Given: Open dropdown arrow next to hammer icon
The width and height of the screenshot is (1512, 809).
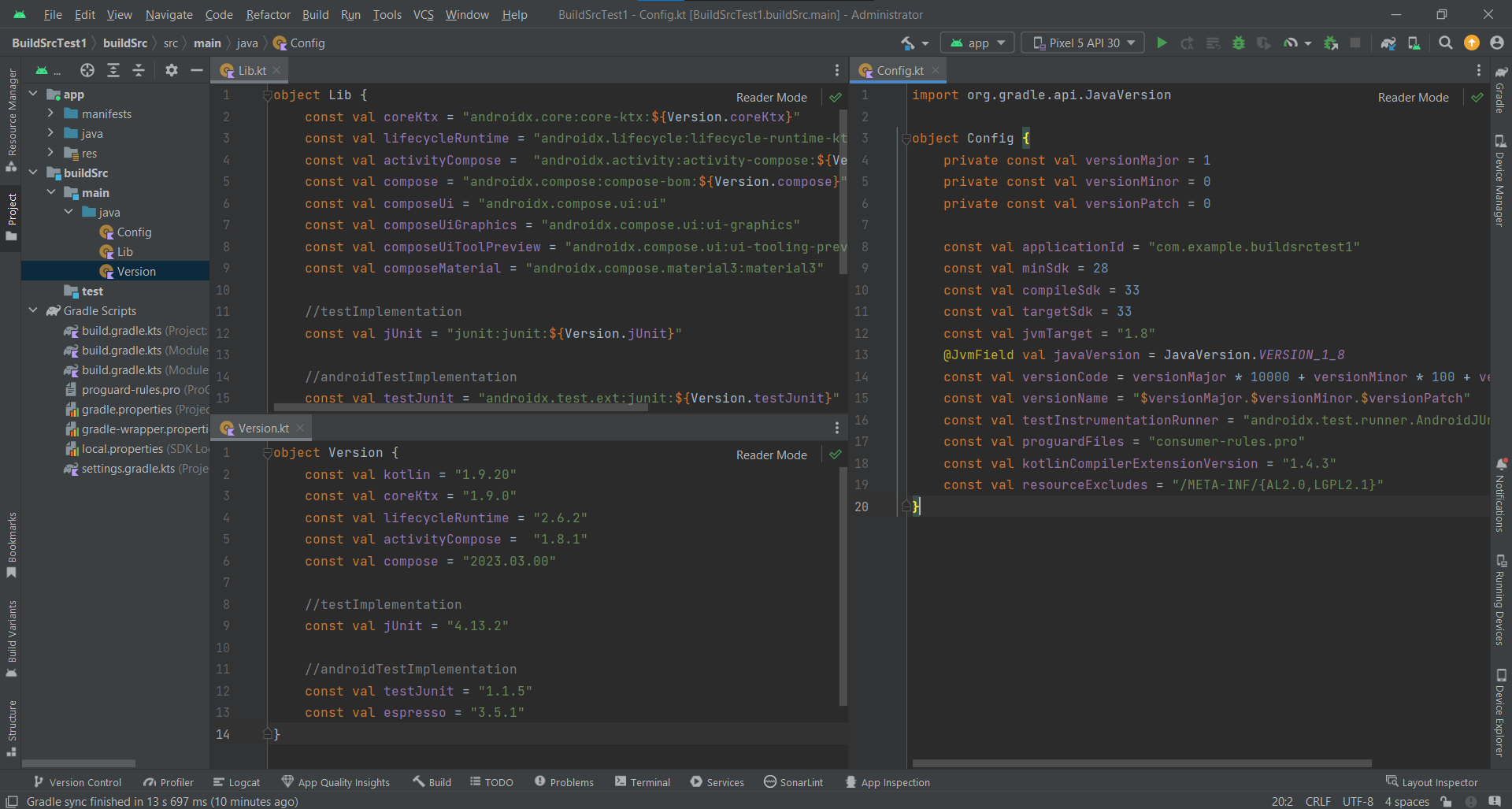Looking at the screenshot, I should tap(925, 43).
